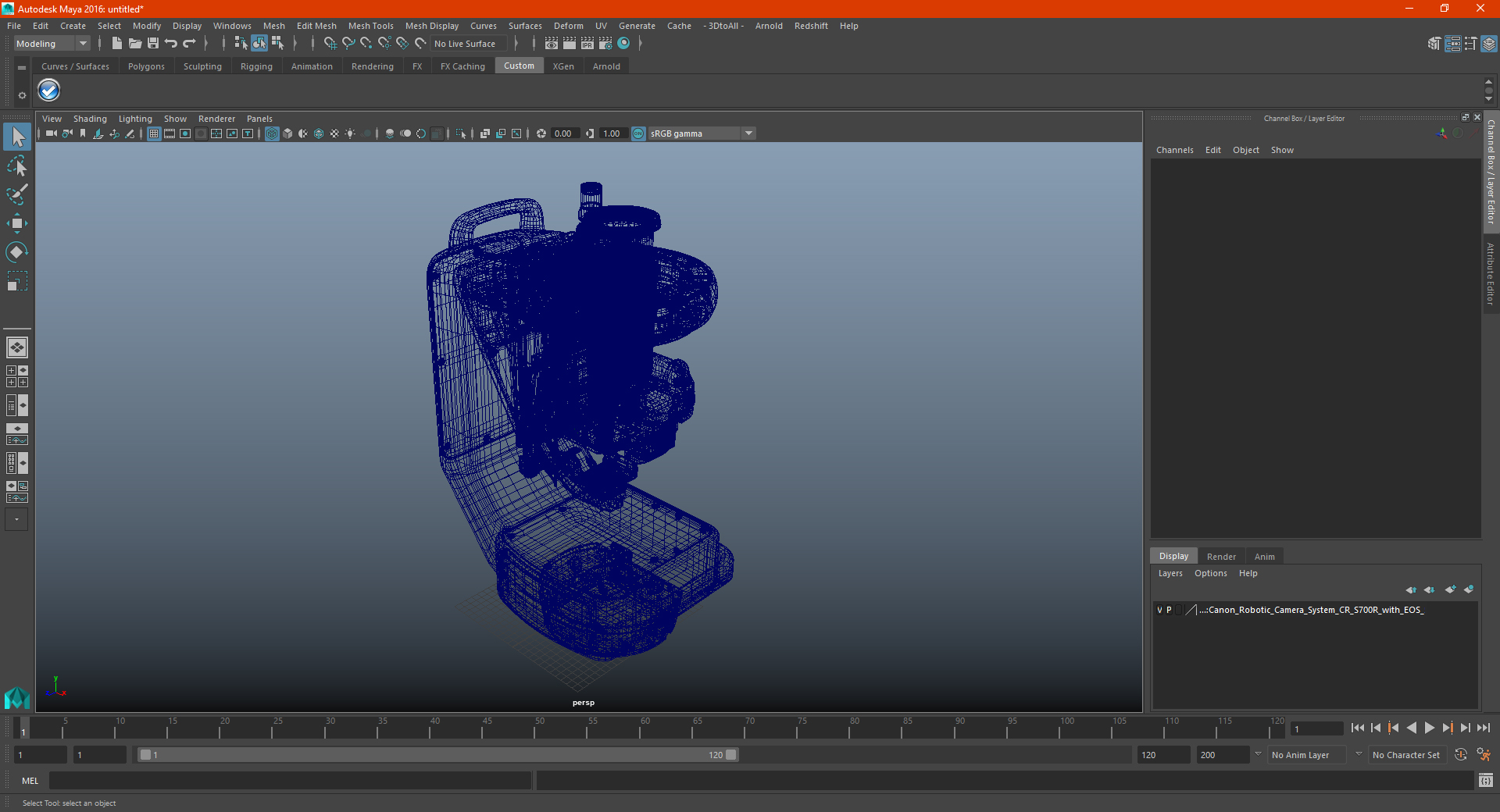
Task: Open Layer Editor Options menu
Action: [x=1210, y=573]
